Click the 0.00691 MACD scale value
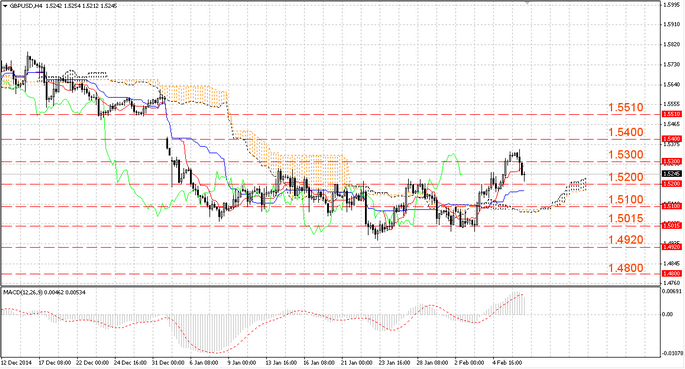 671,290
